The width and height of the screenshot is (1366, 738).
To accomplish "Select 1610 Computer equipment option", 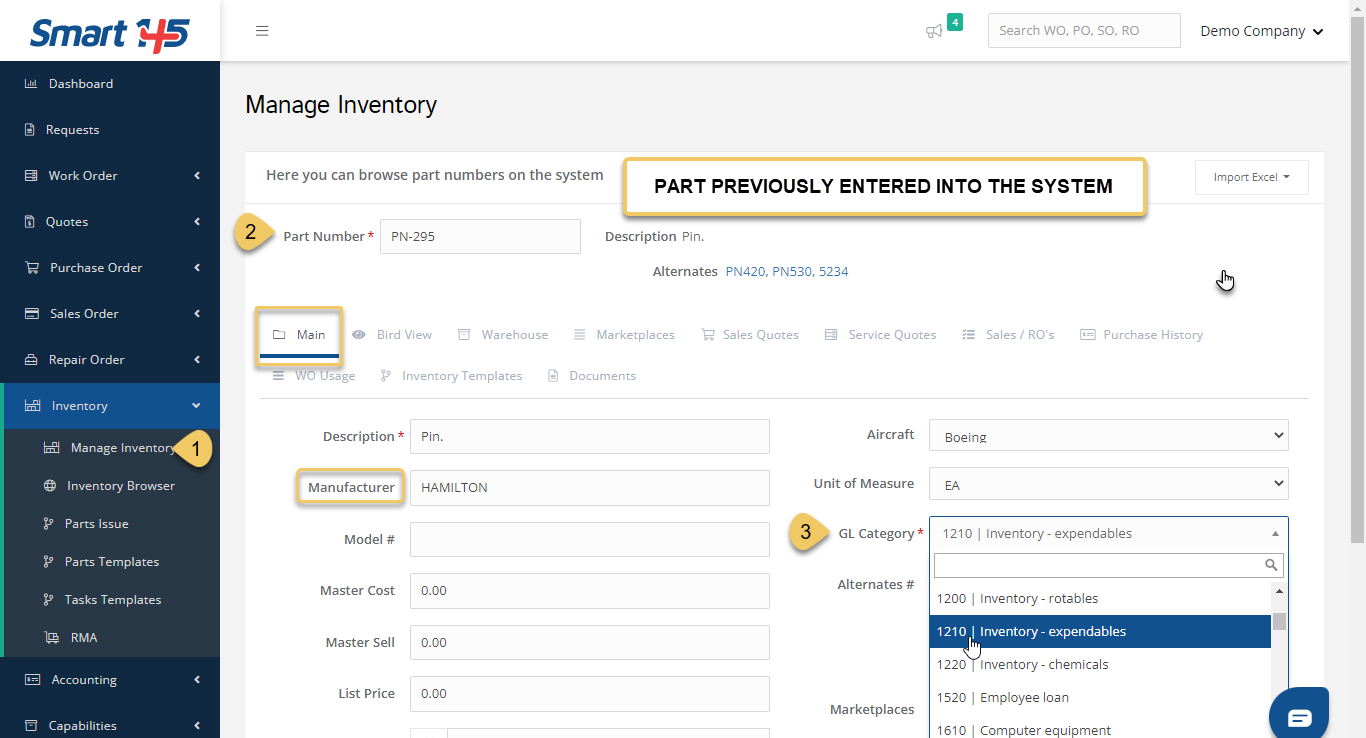I will [1100, 728].
